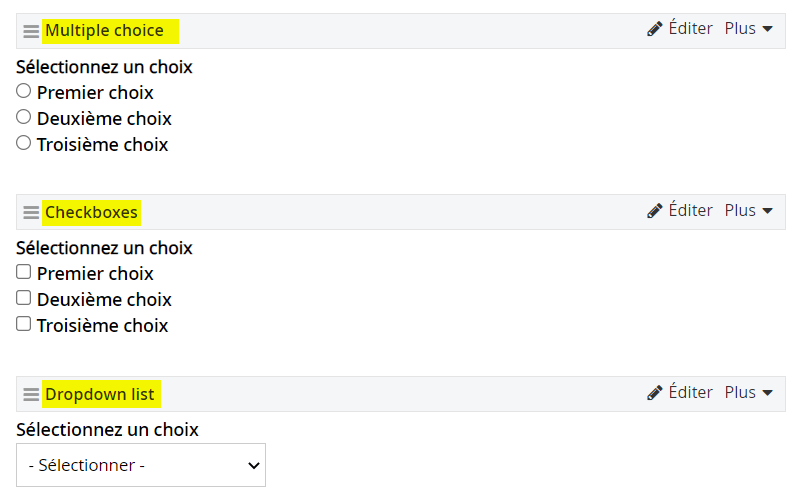Check the Premier choix checkbox
Screen dimensions: 802x502
tap(24, 272)
